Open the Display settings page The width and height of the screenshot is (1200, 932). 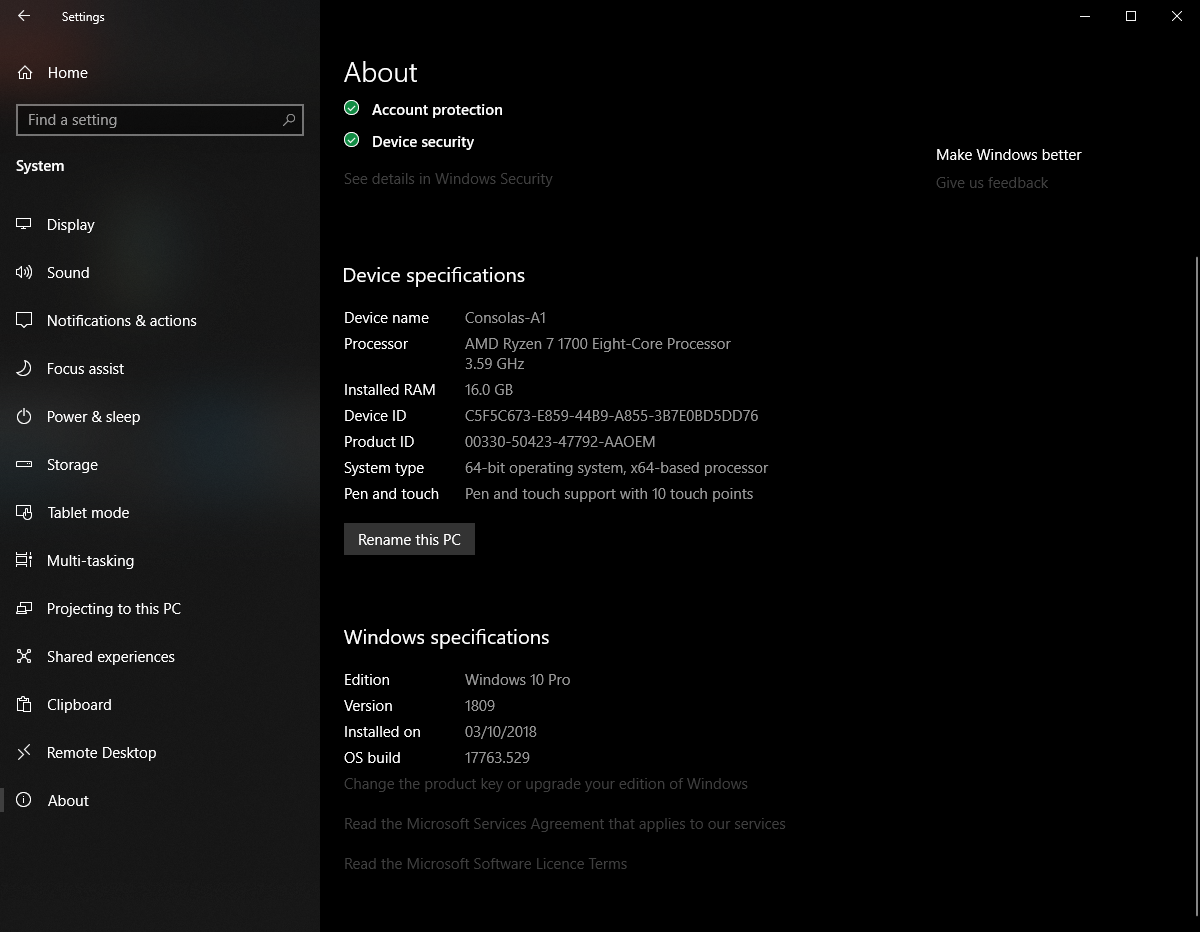pyautogui.click(x=160, y=225)
